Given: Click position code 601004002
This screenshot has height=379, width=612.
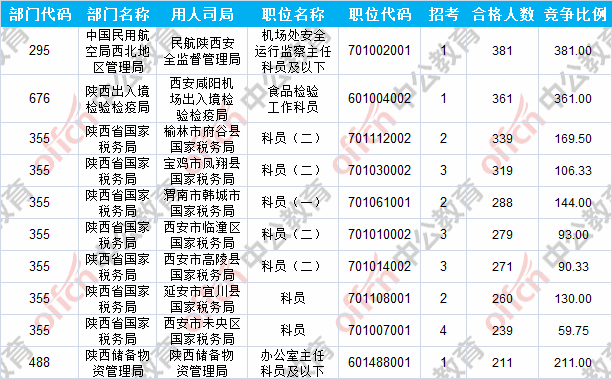Looking at the screenshot, I should [x=379, y=98].
